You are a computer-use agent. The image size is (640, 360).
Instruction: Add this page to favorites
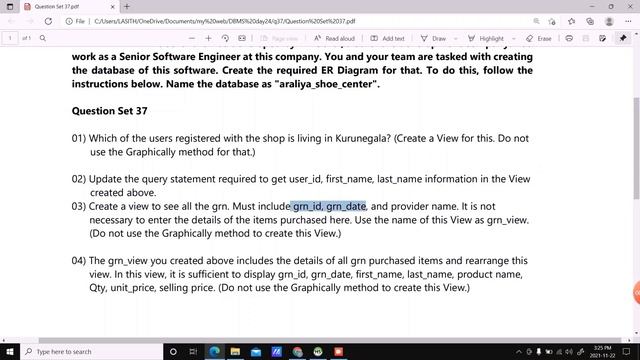(552, 21)
